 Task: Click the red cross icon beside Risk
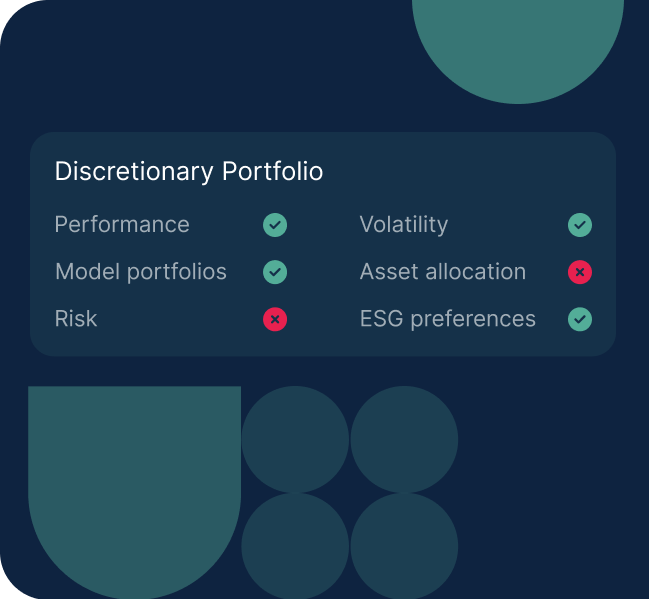[x=275, y=319]
